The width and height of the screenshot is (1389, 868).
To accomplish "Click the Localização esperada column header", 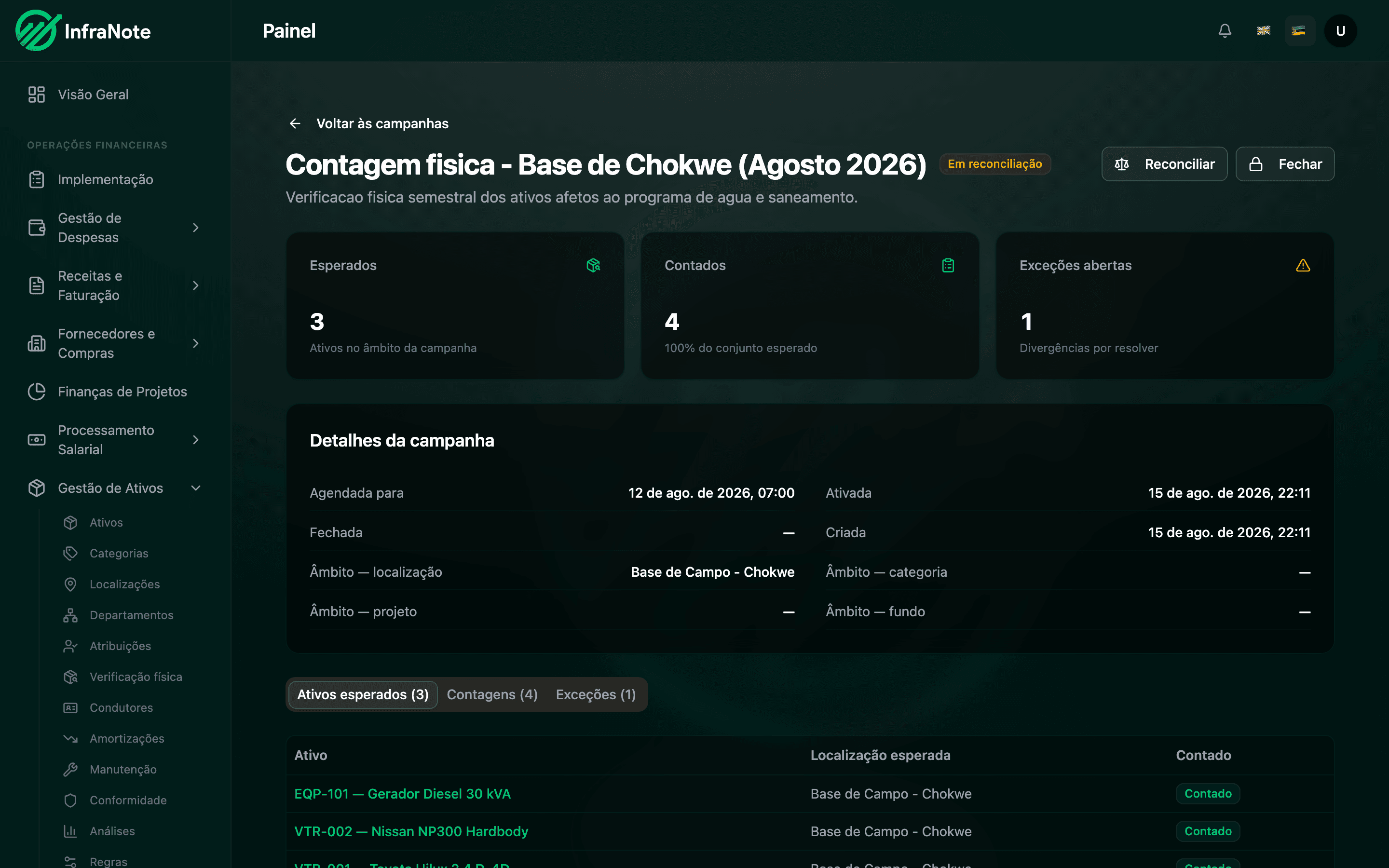I will (x=881, y=755).
